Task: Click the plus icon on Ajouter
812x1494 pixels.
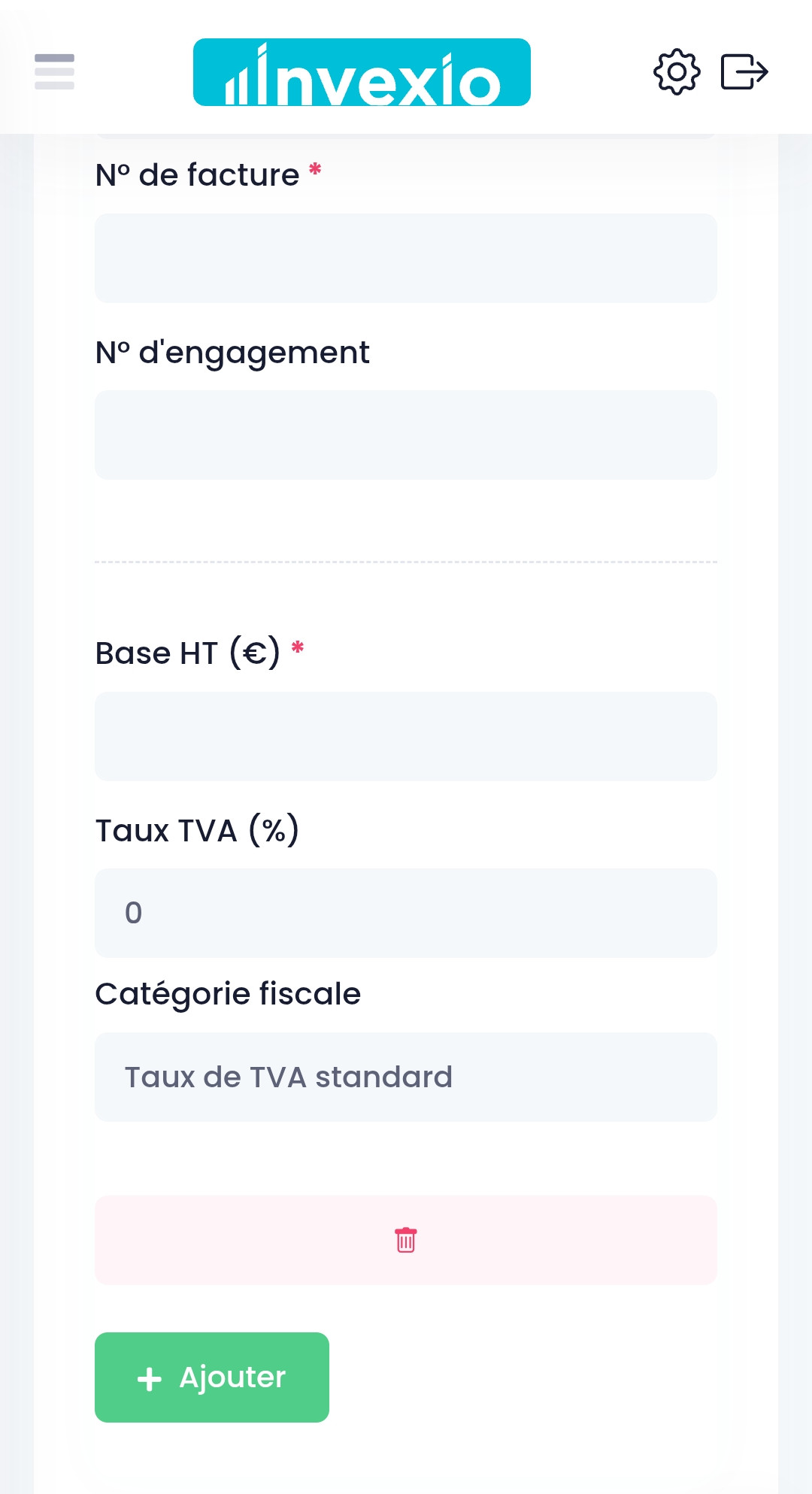Action: 150,1377
